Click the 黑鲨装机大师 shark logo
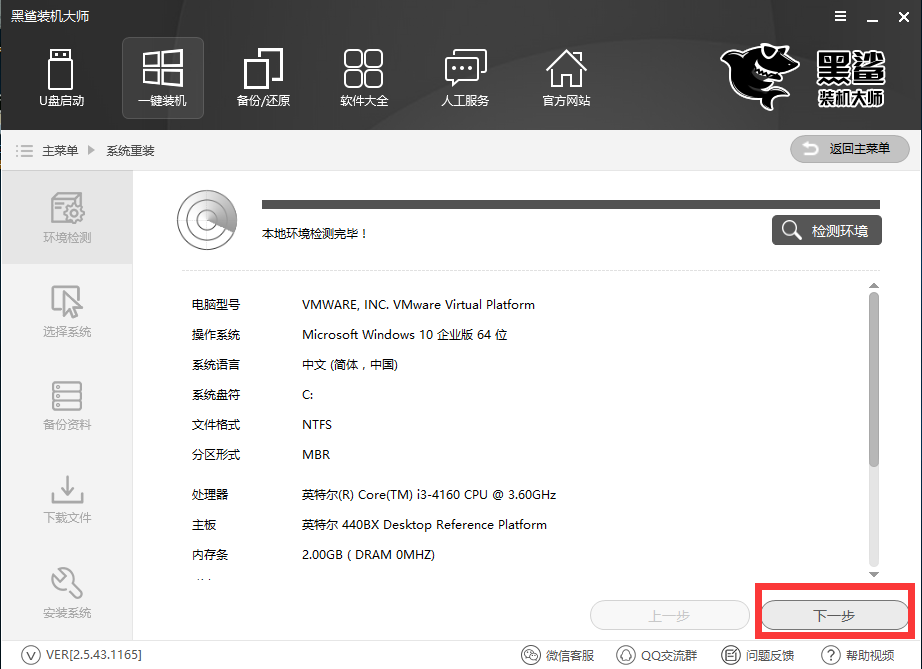922x669 pixels. click(803, 76)
